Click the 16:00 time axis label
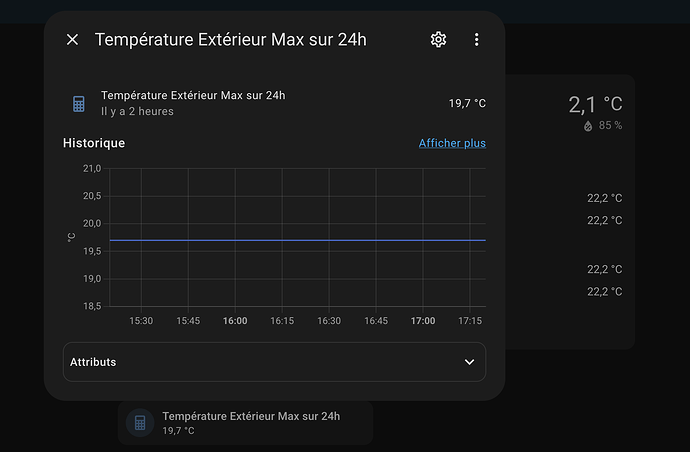The width and height of the screenshot is (690, 452). 235,321
